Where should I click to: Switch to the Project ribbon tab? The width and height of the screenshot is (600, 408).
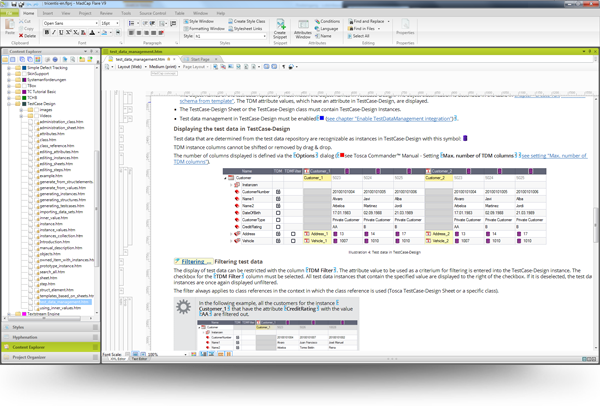(x=85, y=13)
